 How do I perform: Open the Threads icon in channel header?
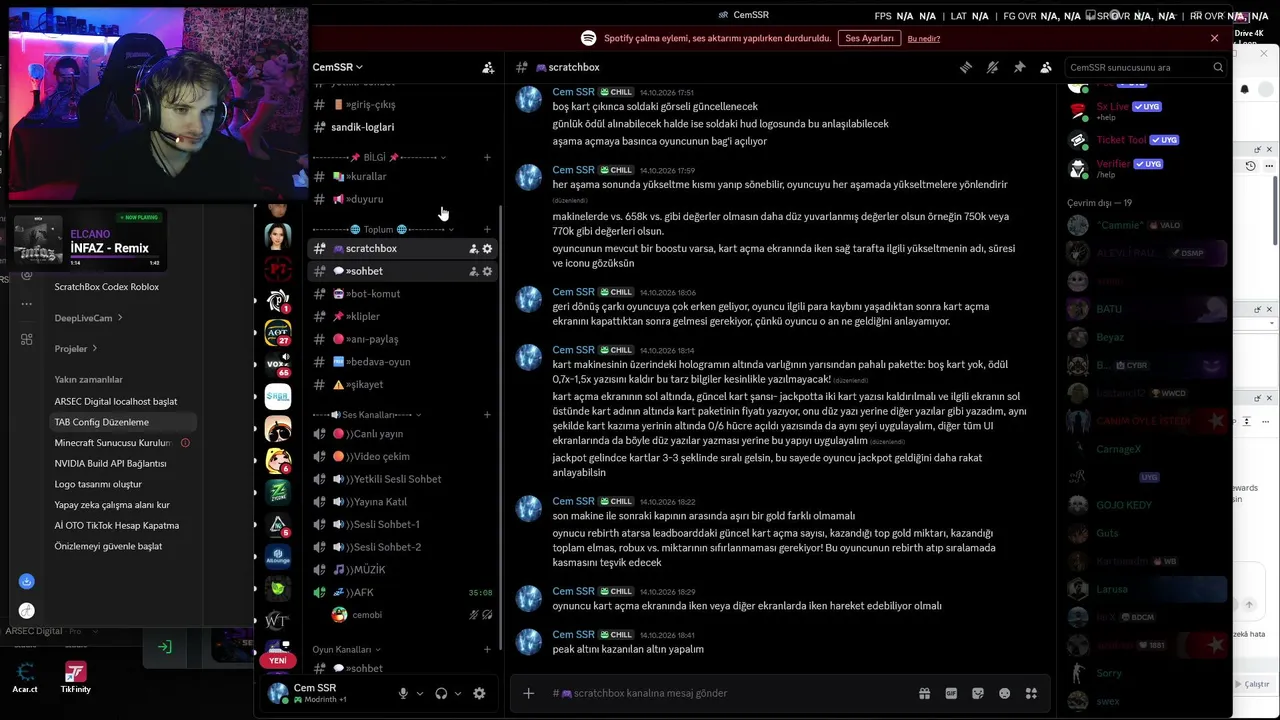click(x=966, y=67)
